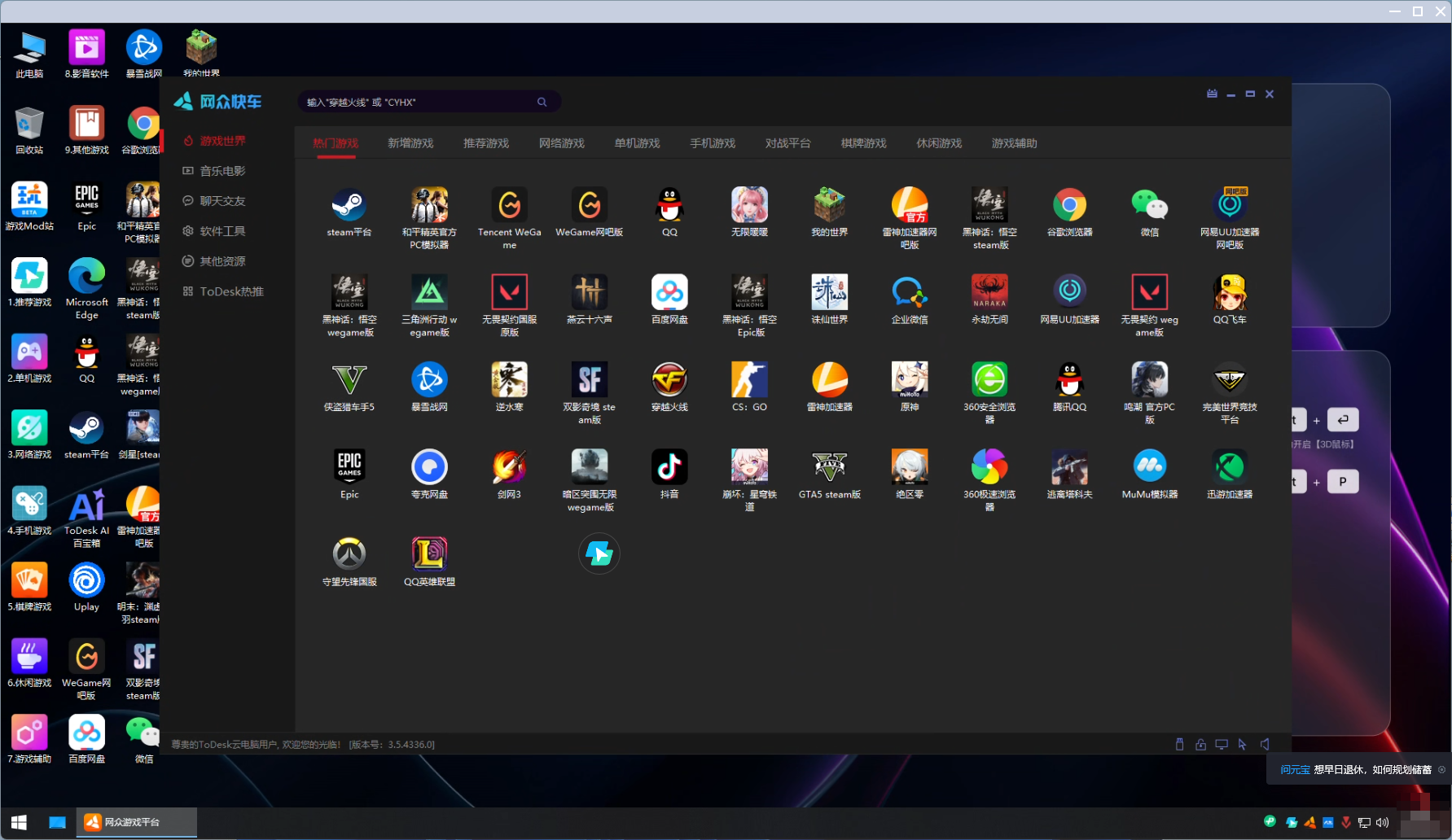This screenshot has width=1452, height=840.
Task: Click the floating ToDesk logo icon
Action: (x=599, y=554)
